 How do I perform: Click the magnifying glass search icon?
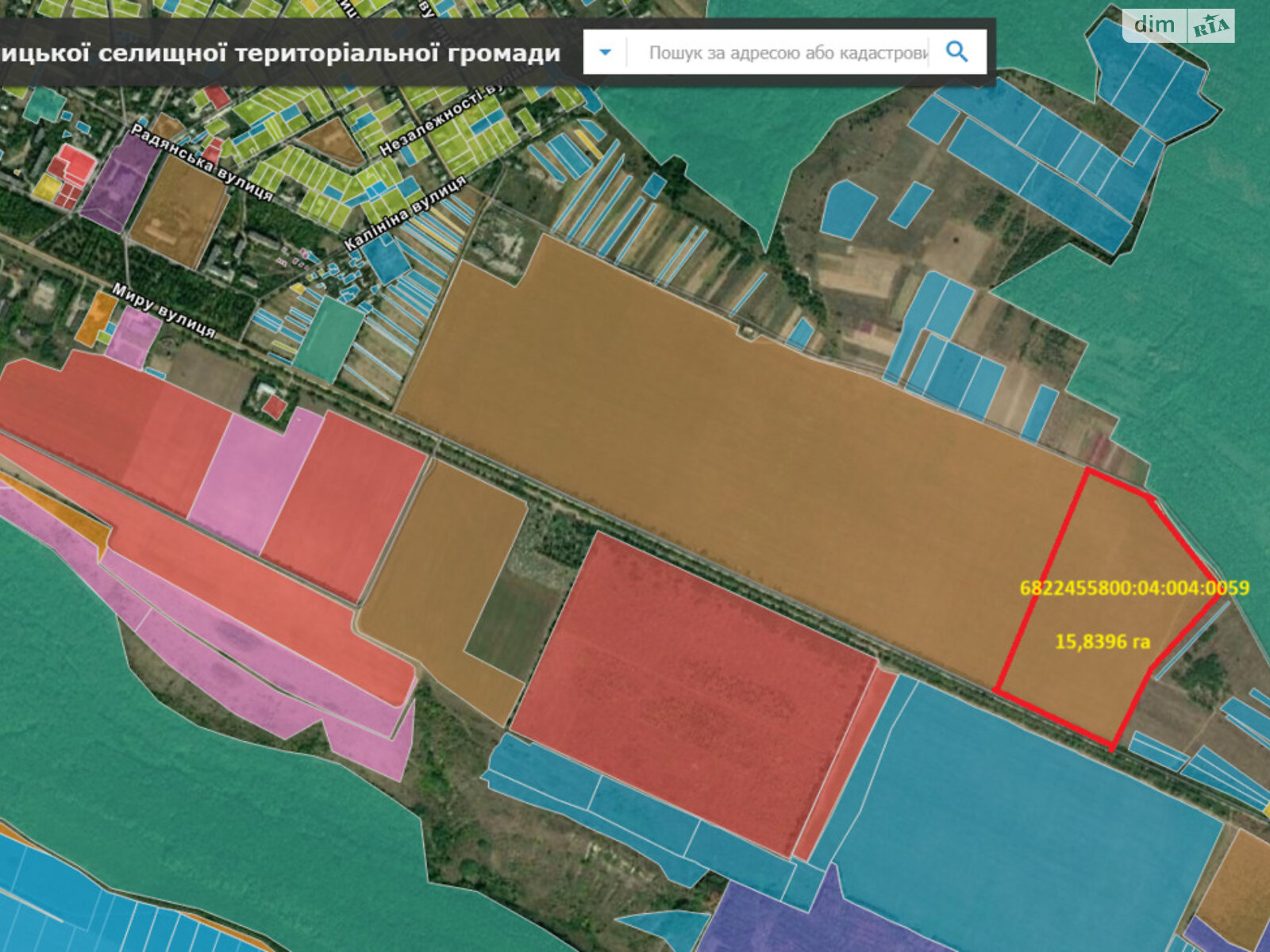tap(957, 52)
